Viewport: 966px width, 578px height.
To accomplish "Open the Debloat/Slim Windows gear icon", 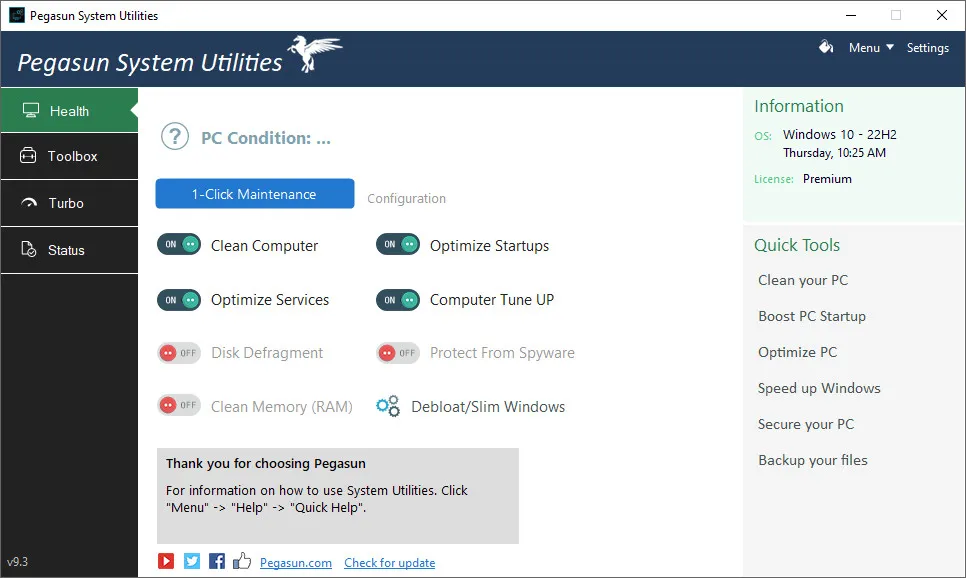I will click(x=388, y=406).
